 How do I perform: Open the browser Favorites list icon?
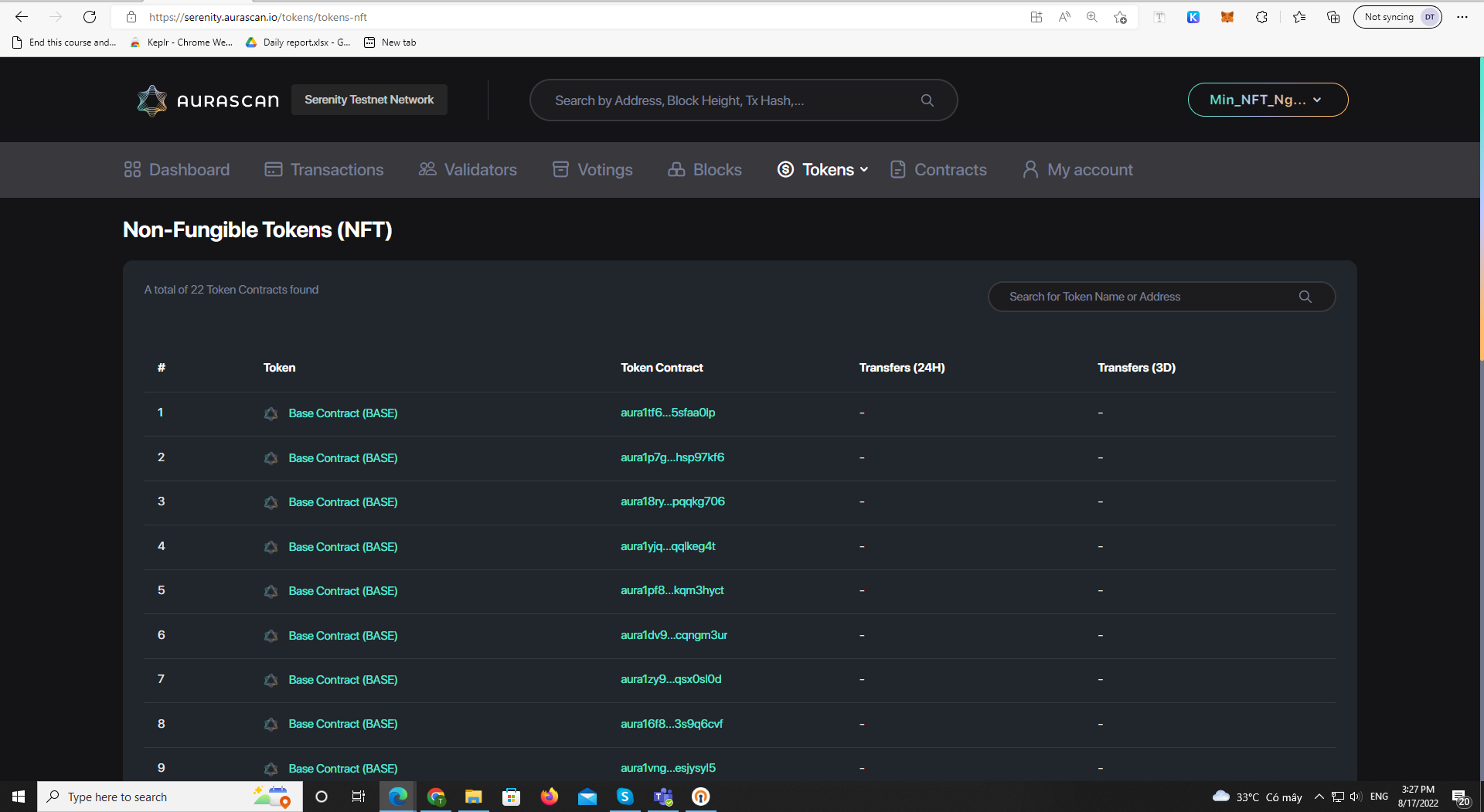click(x=1299, y=17)
